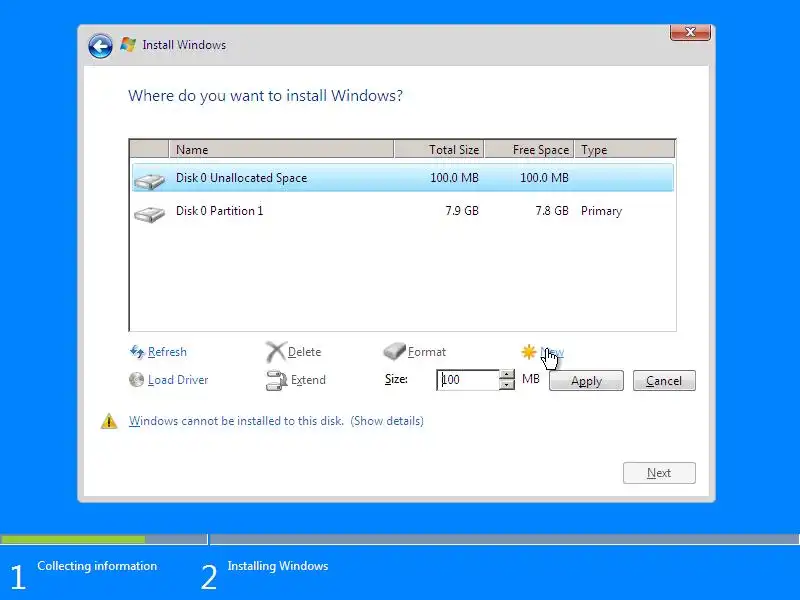
Task: Sort by the Free Space column header
Action: [x=529, y=149]
